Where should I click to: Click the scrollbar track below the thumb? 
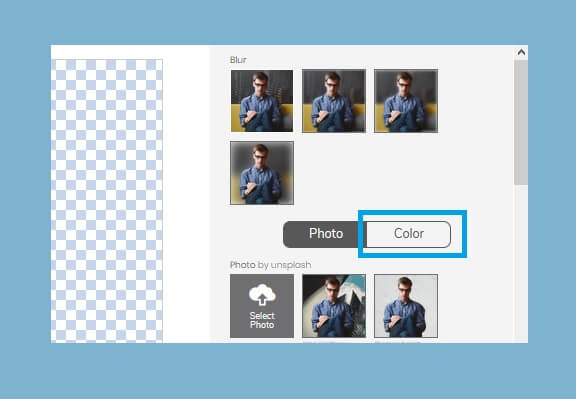point(521,264)
